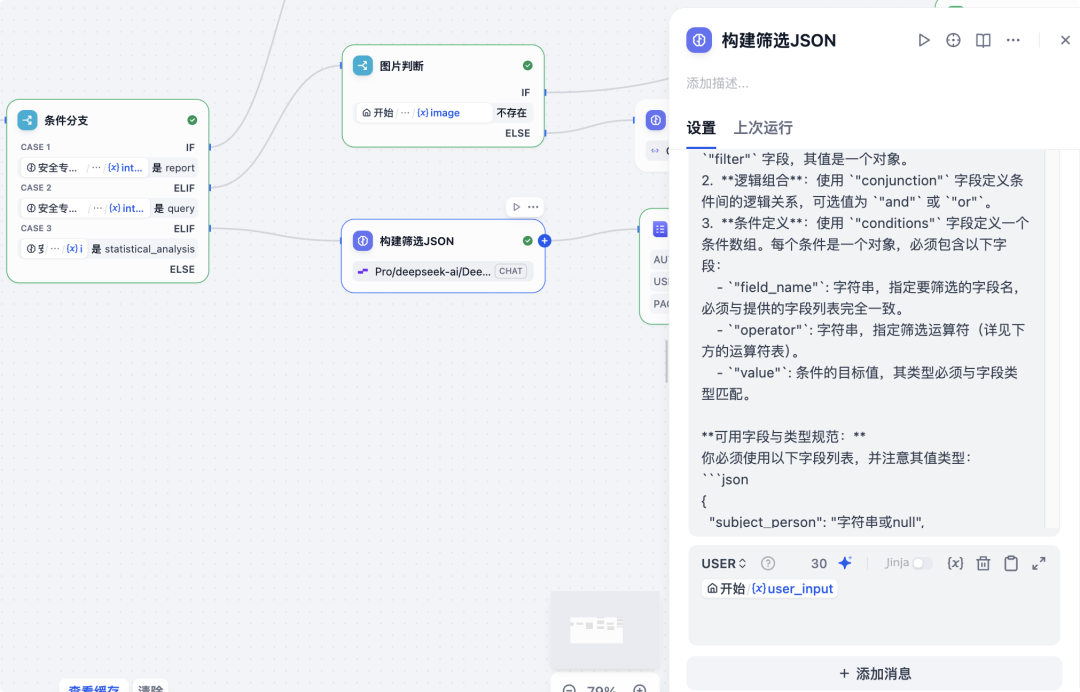Viewport: 1080px width, 692px height.
Task: Click the 添加描述 description field
Action: [x=717, y=83]
